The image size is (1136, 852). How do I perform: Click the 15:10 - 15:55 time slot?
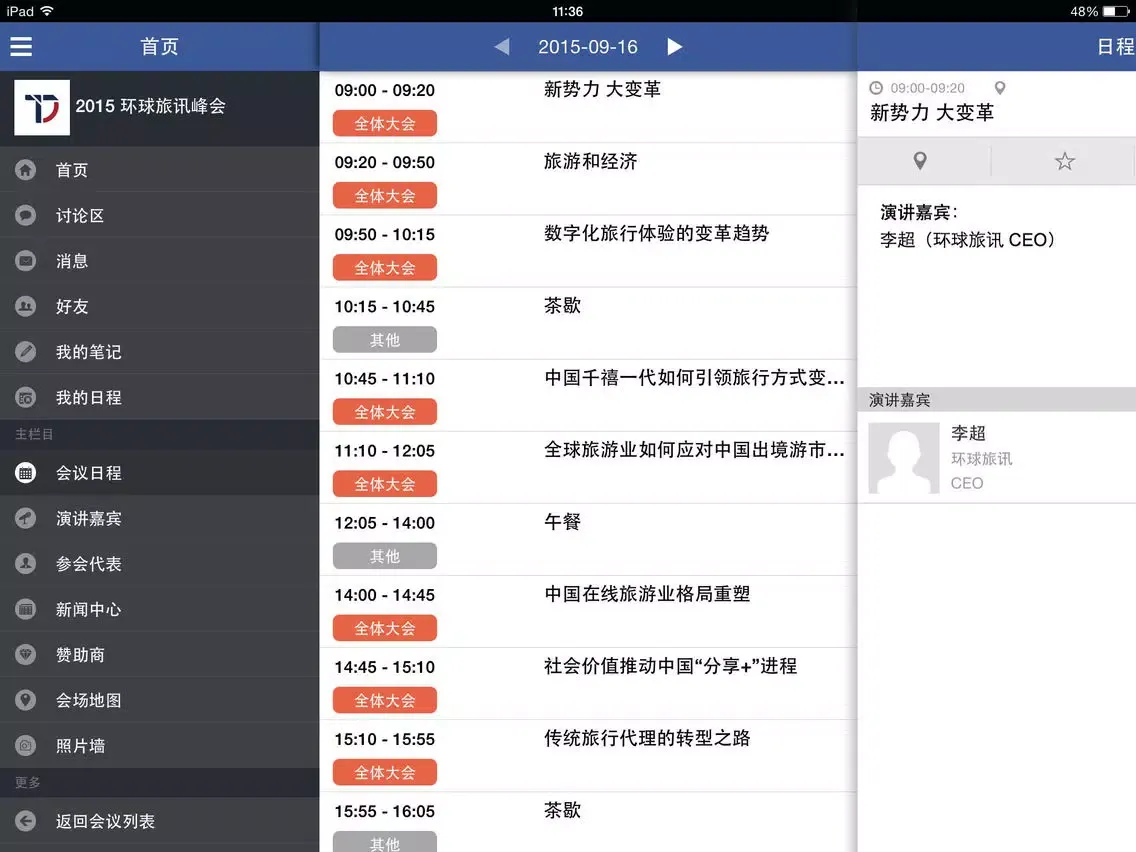pyautogui.click(x=385, y=740)
